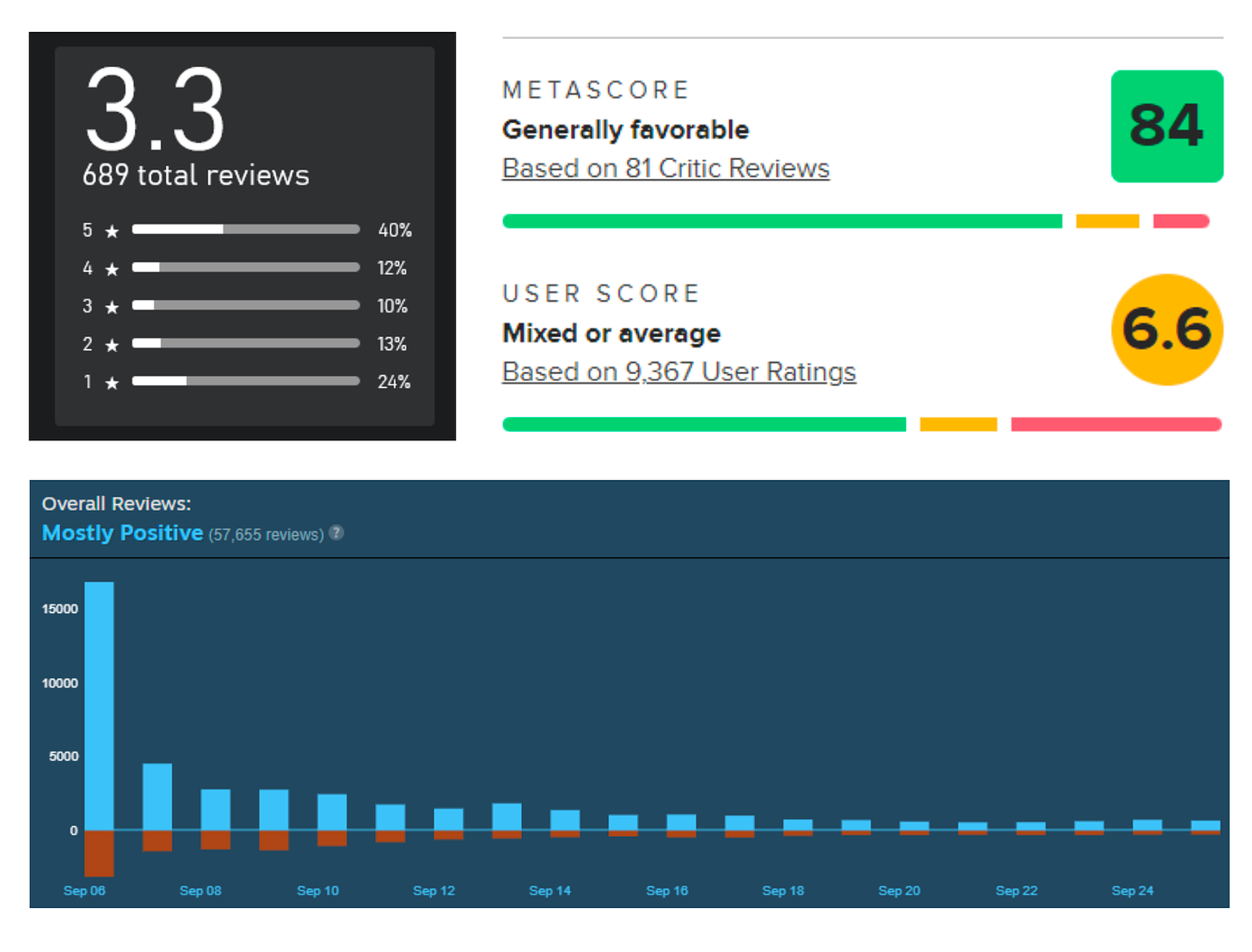
Task: Click the '689 total reviews' text
Action: [x=195, y=175]
